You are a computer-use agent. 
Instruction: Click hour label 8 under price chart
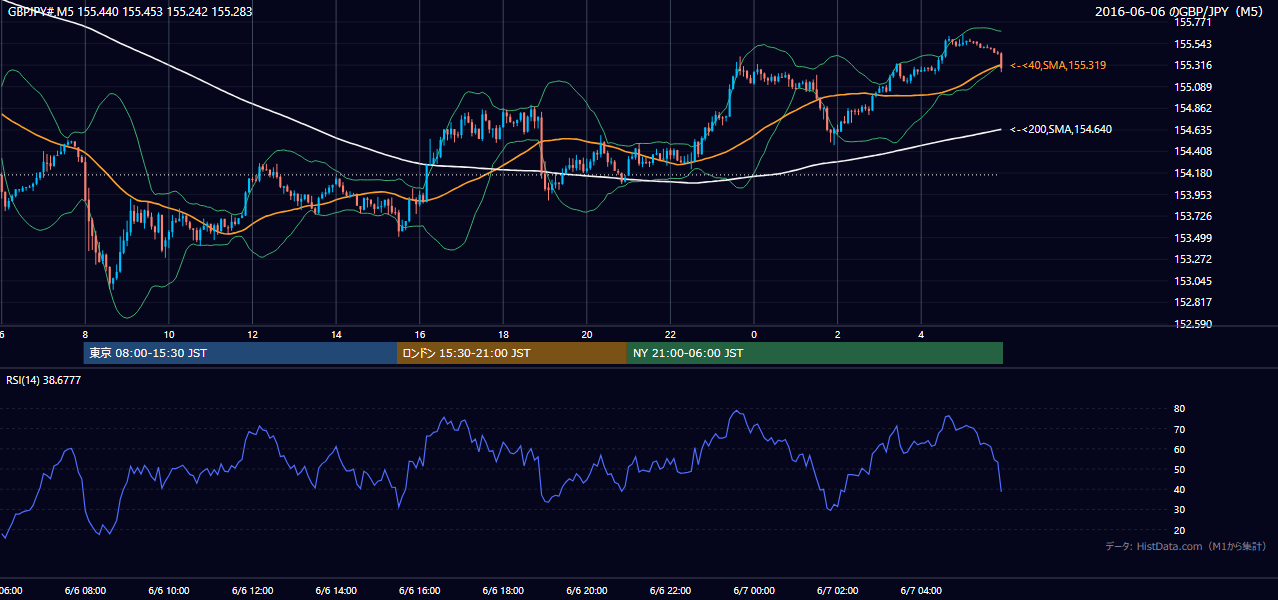(x=85, y=335)
